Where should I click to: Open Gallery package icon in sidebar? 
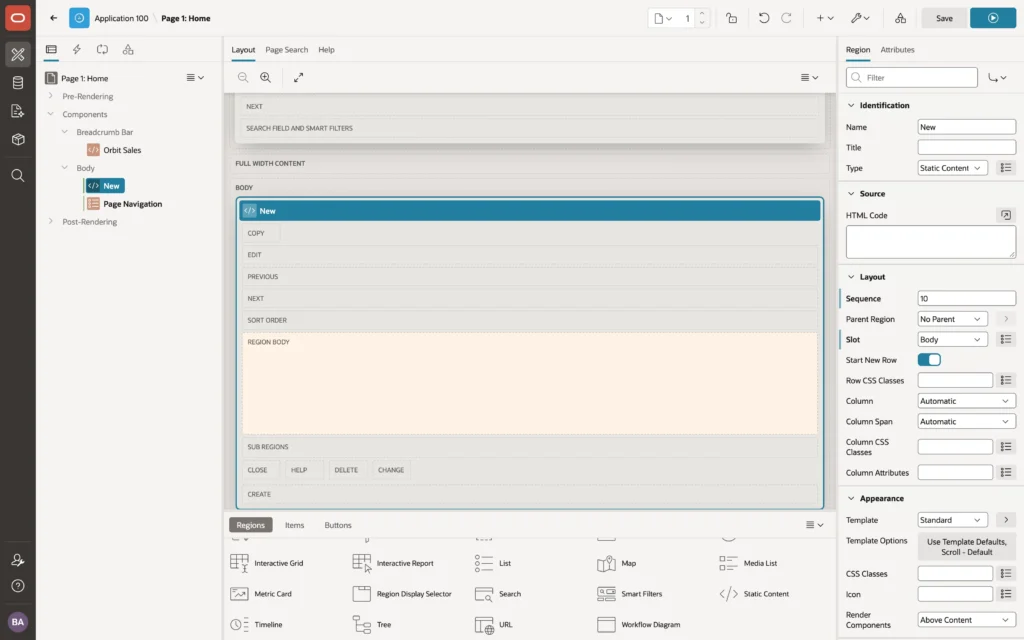pos(18,139)
